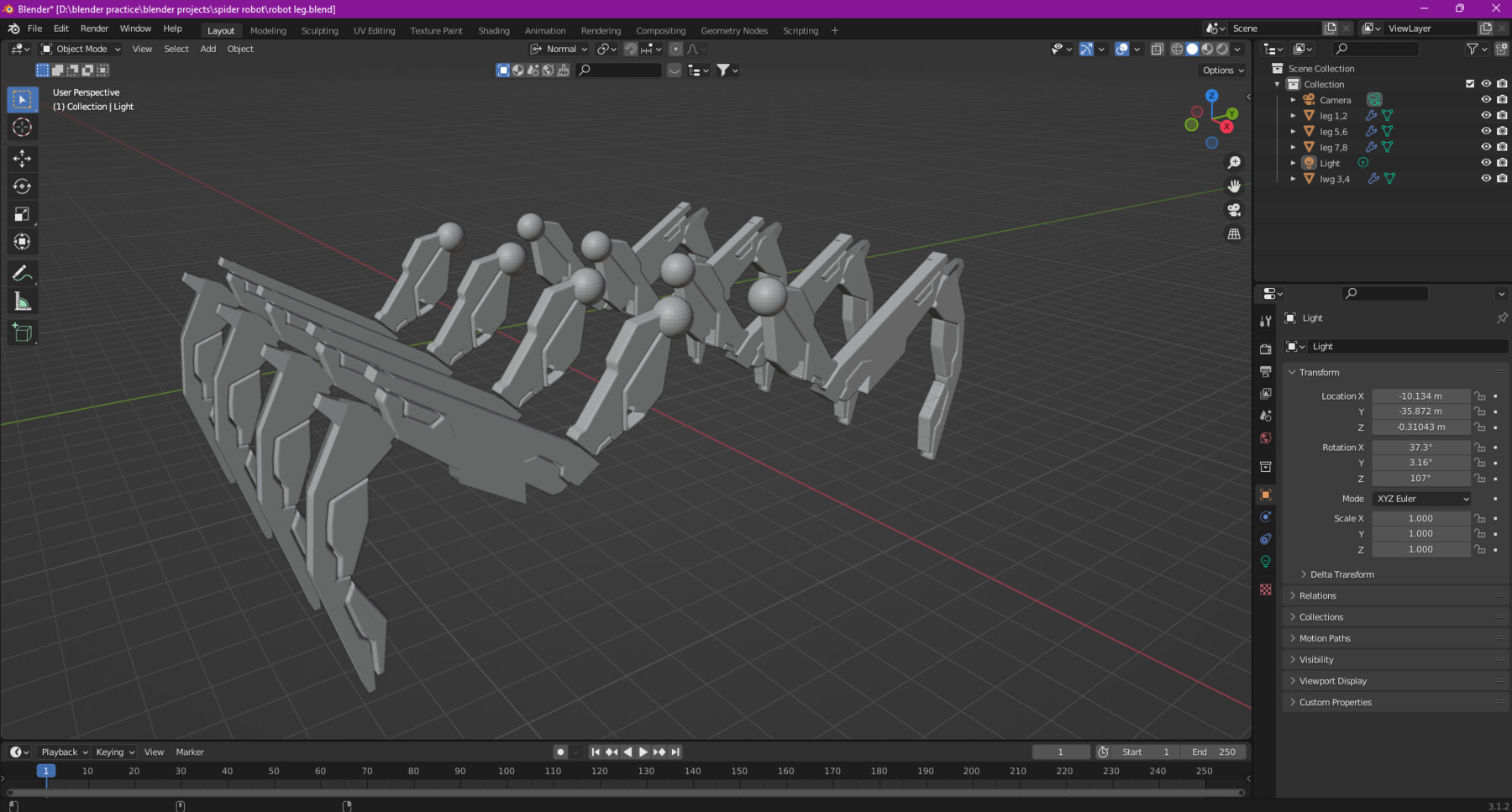Open the Render menu in the top bar
Screen dimensions: 1512x812
(x=94, y=28)
